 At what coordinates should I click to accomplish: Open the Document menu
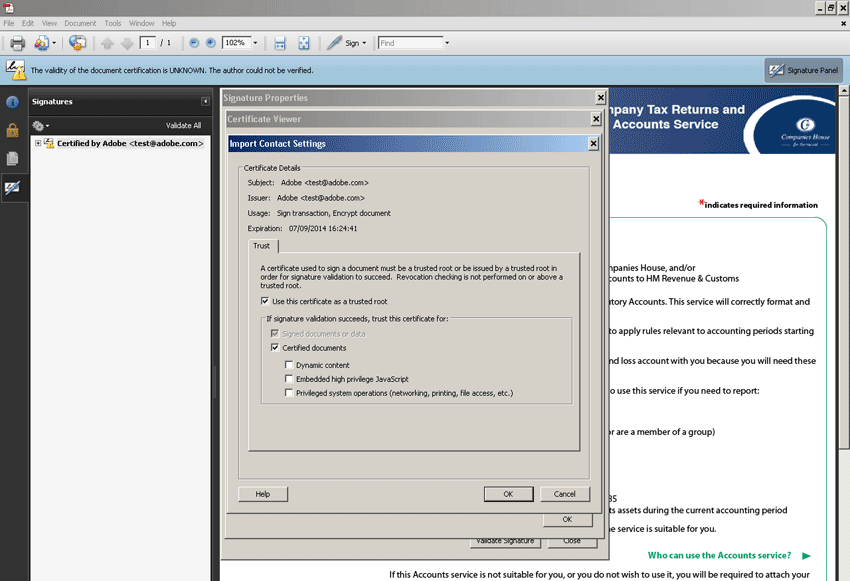coord(80,23)
